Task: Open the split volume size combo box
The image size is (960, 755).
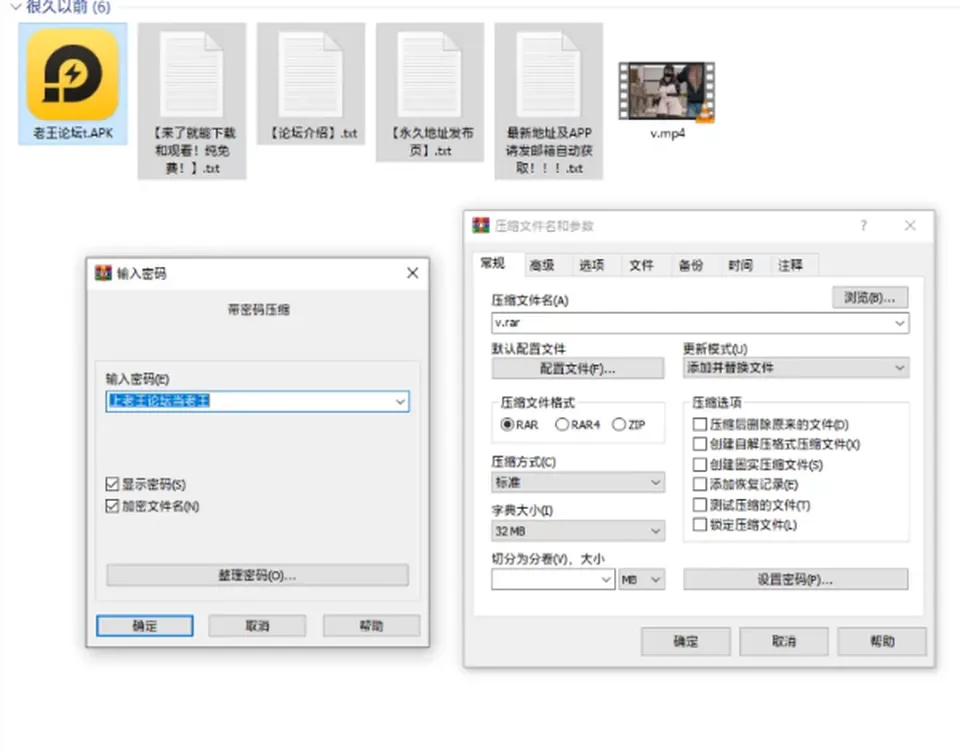Action: click(x=553, y=579)
